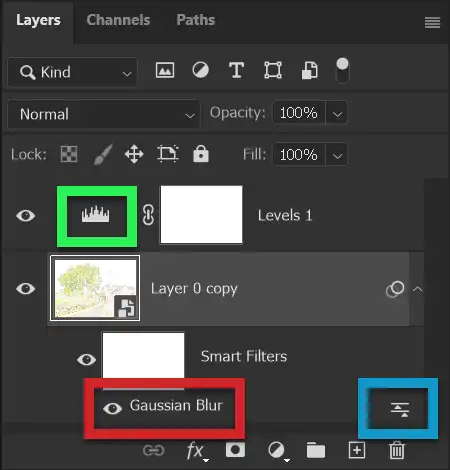Open the Opacity slider dropdown arrow
Viewport: 450px width, 470px height.
coord(337,114)
